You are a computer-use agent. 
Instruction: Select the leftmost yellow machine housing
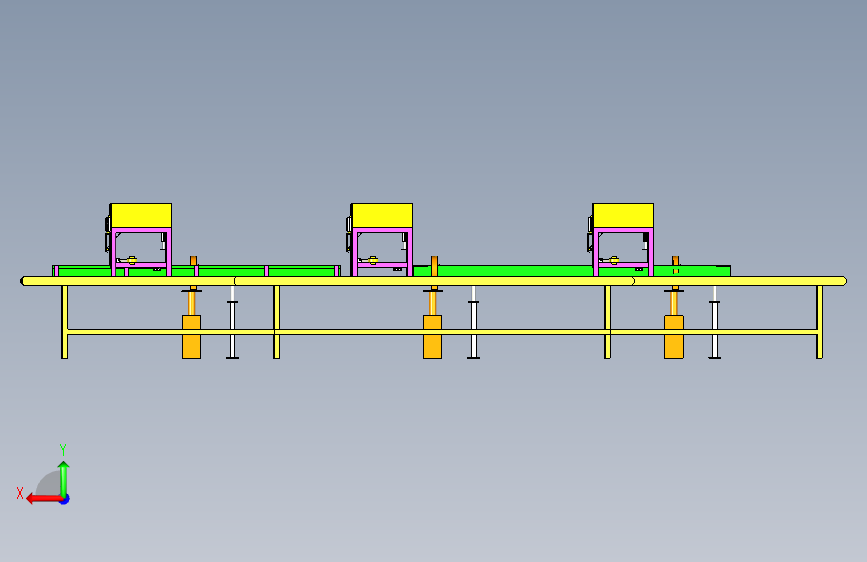point(141,216)
